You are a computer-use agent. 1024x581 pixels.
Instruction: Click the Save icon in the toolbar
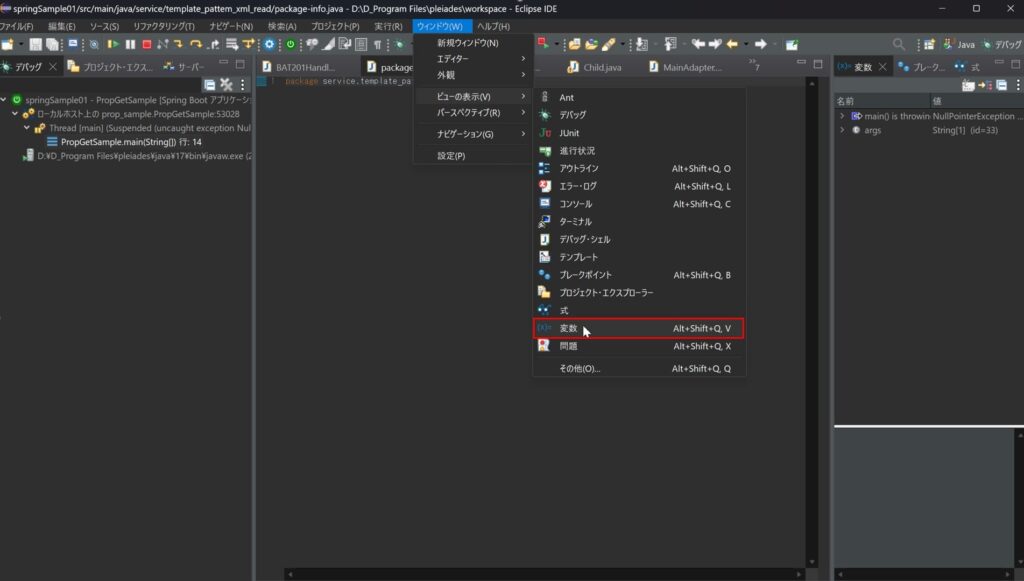click(35, 44)
